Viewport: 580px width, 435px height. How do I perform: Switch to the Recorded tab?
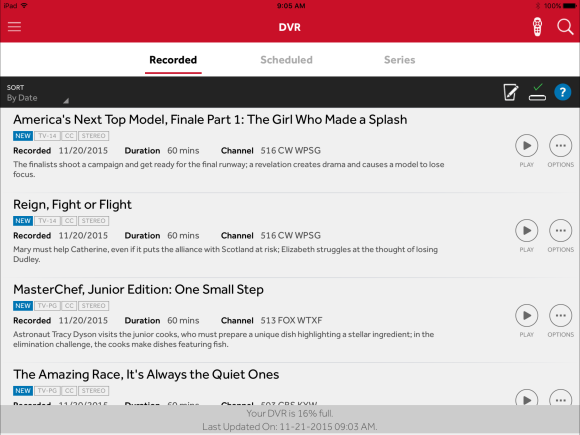tap(173, 60)
